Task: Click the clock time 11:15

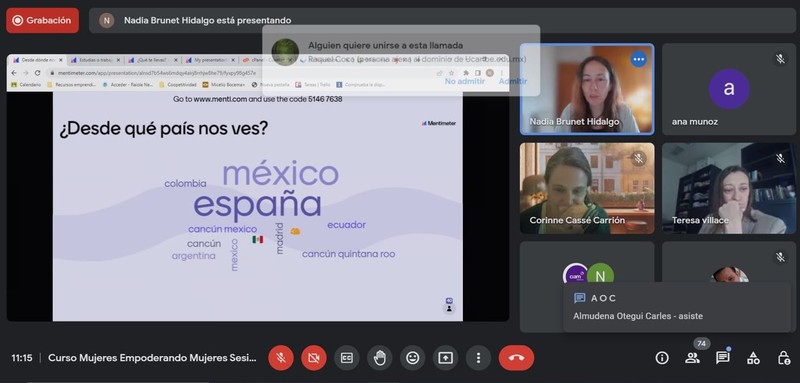Action: point(22,358)
